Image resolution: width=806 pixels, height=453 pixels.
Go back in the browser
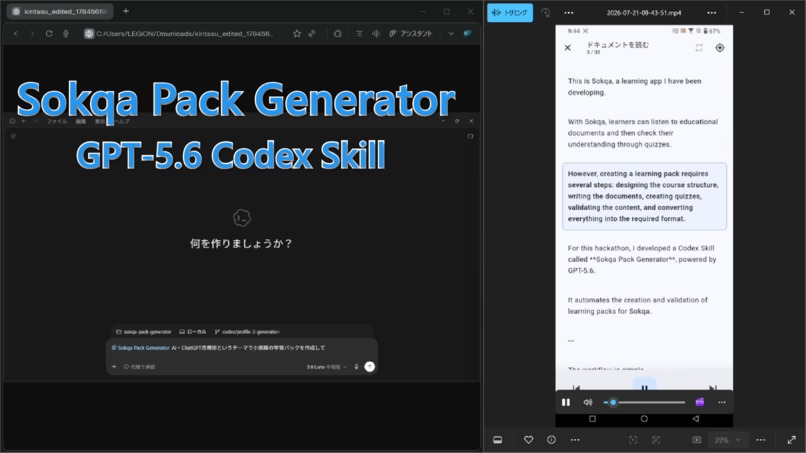pos(15,33)
